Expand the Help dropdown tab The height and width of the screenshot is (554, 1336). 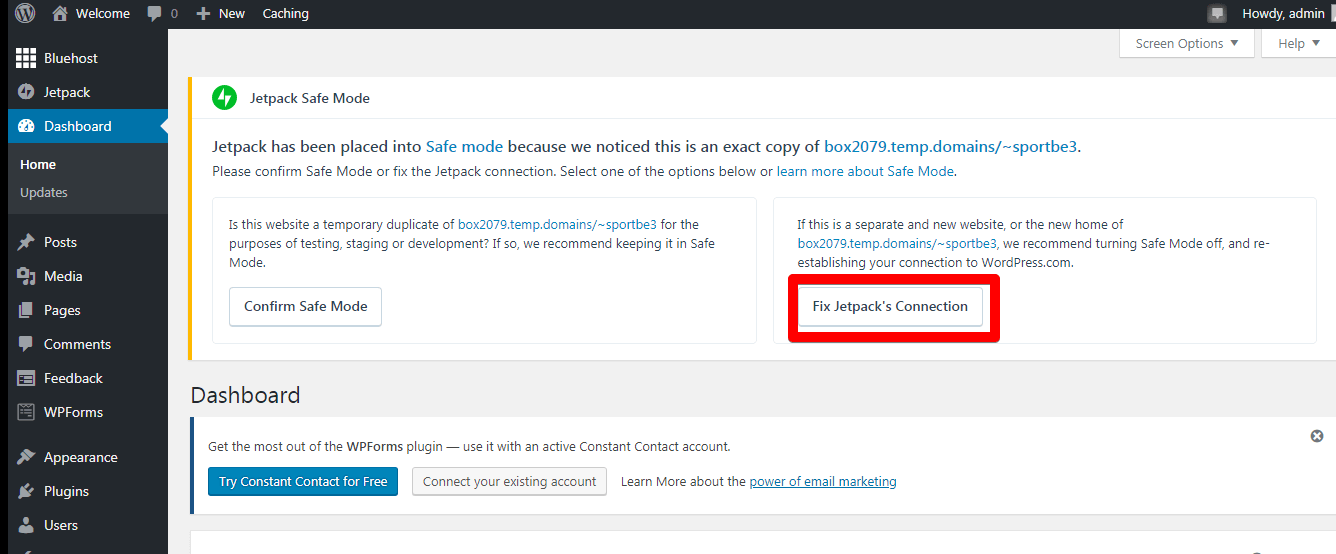(x=1298, y=44)
